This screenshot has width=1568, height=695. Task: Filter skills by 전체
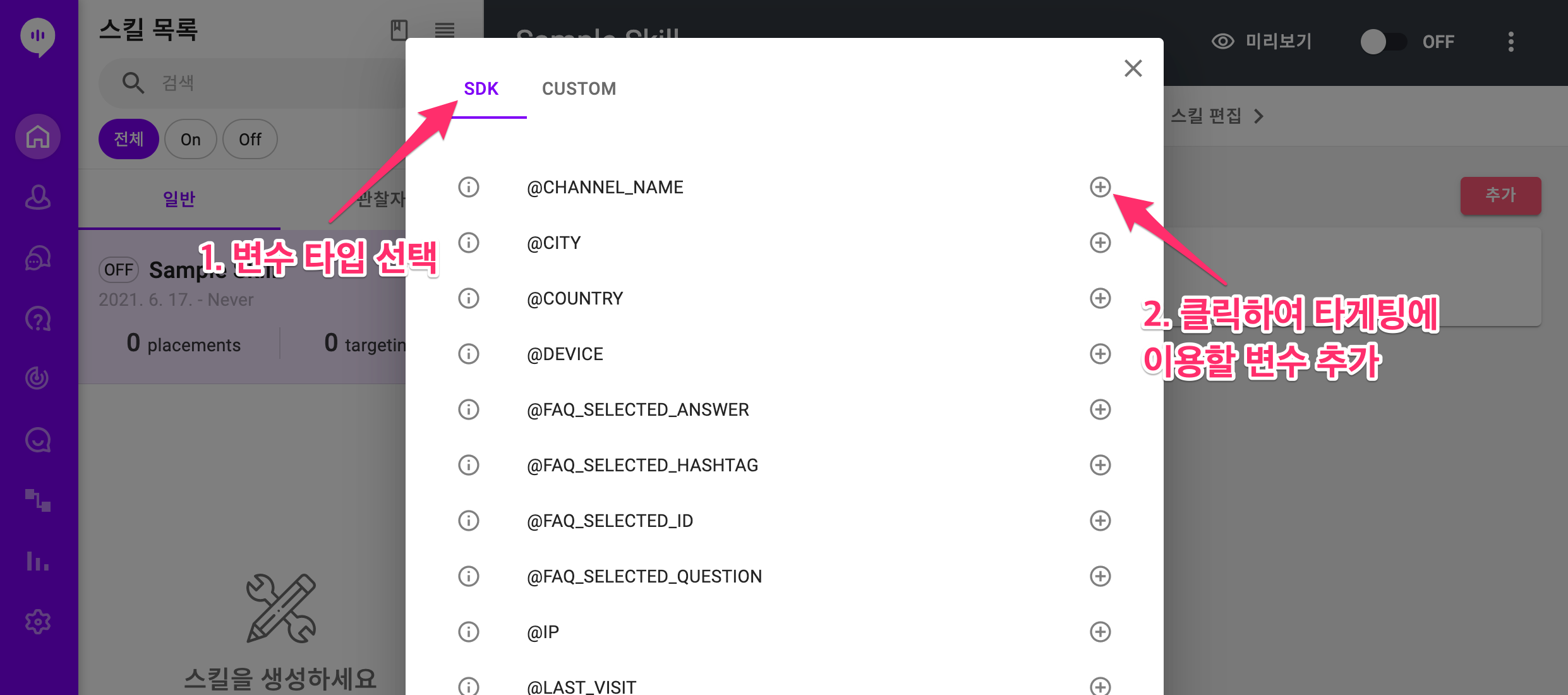coord(129,139)
